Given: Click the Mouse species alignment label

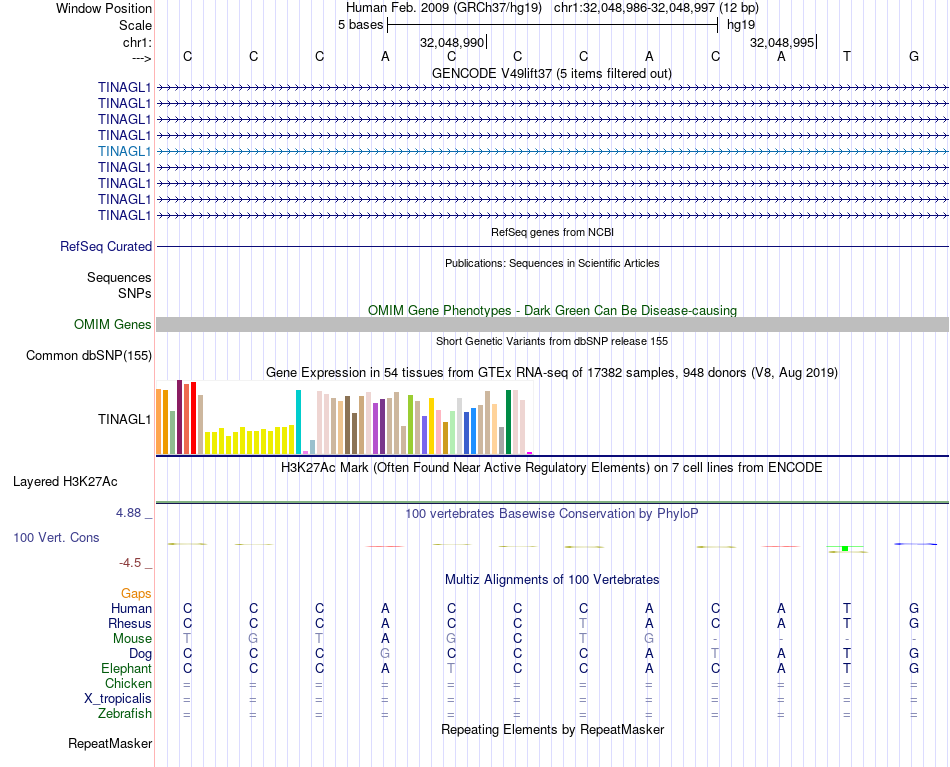Looking at the screenshot, I should click(x=132, y=638).
